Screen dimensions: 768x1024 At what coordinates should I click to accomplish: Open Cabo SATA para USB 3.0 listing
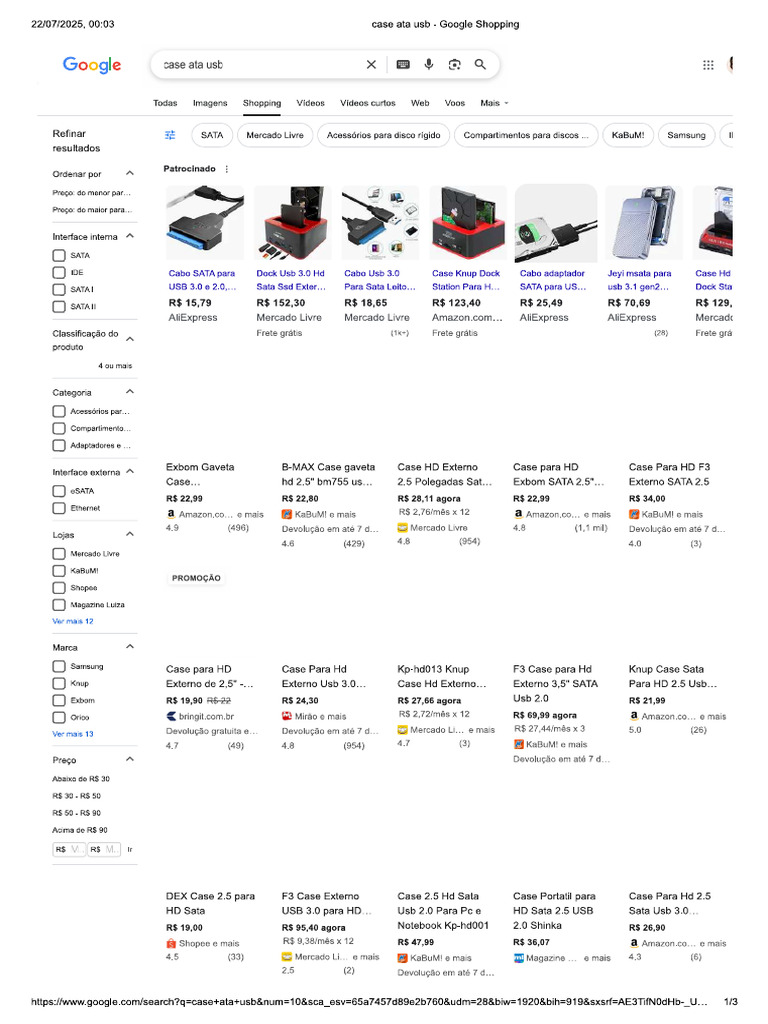click(202, 280)
